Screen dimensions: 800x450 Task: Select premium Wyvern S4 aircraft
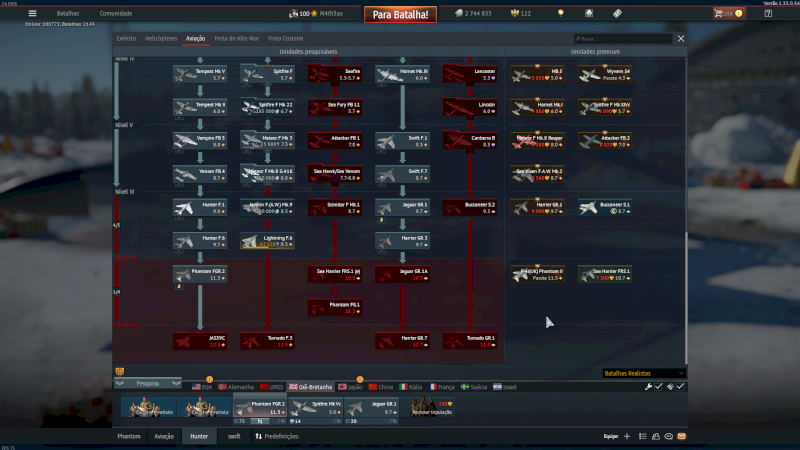pos(606,74)
